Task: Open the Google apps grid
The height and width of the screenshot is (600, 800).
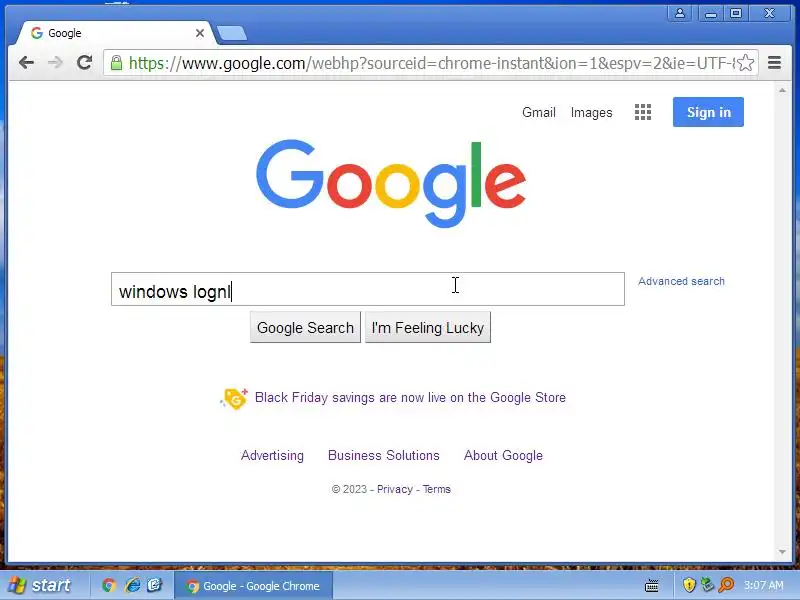Action: coord(643,112)
